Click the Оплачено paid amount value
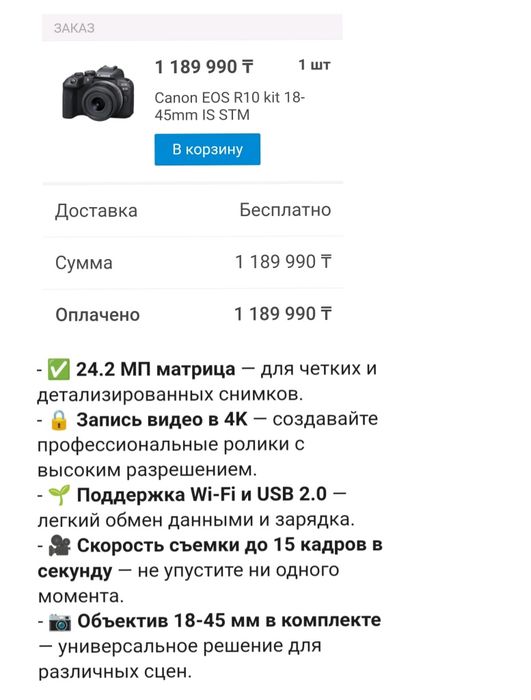Screen dimensions: 531x700 pos(283,314)
